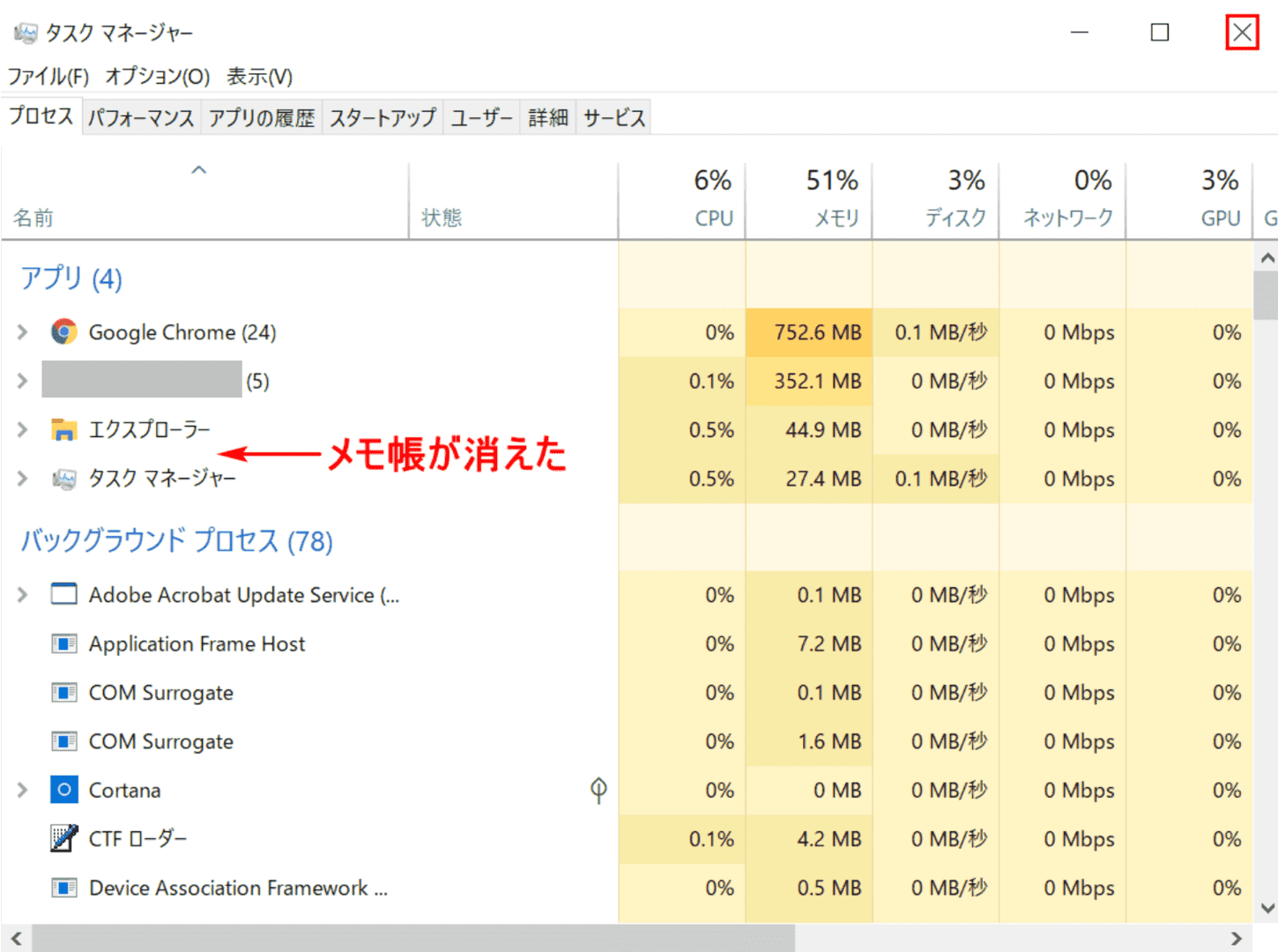
Task: Minimize the Task Manager window
Action: pos(1079,33)
